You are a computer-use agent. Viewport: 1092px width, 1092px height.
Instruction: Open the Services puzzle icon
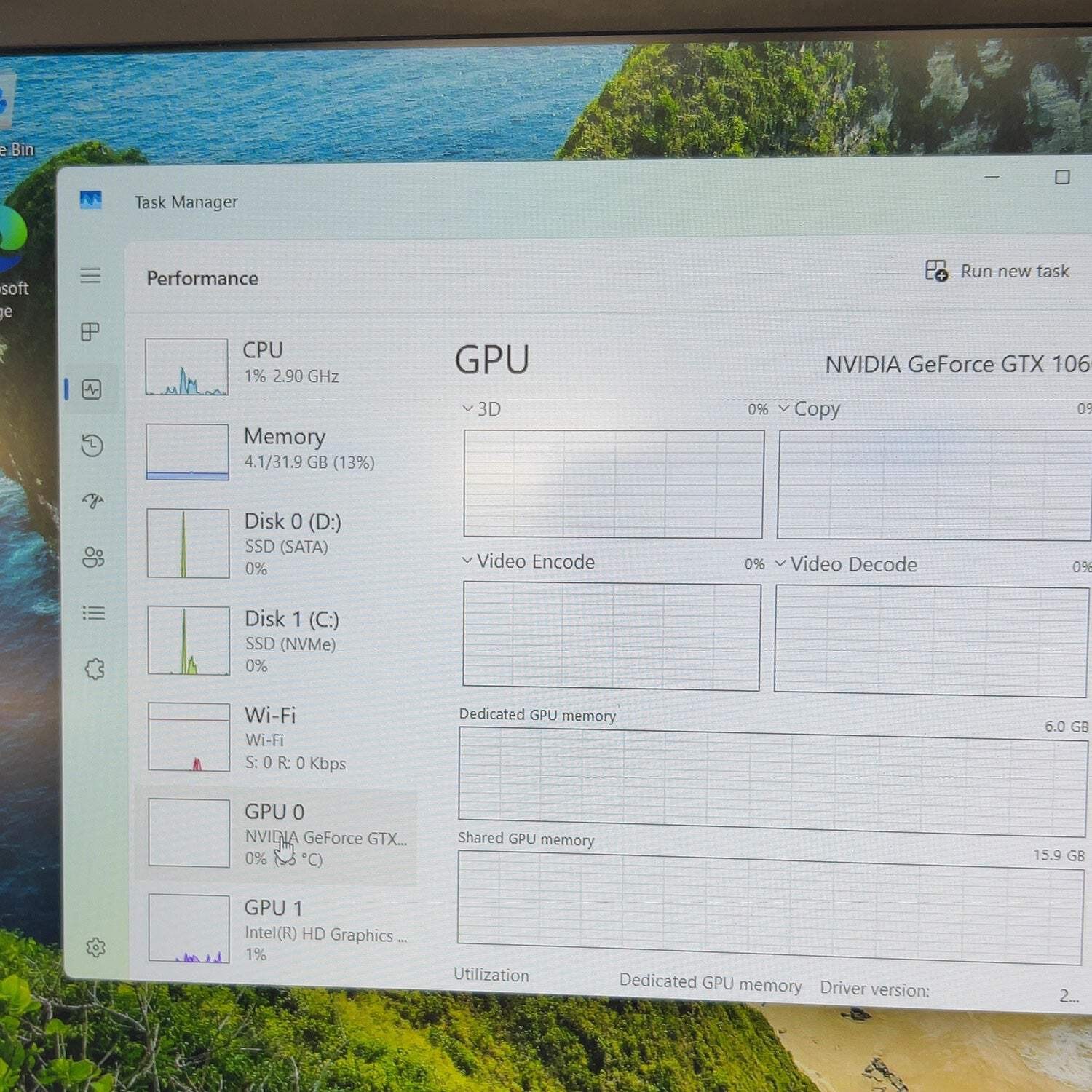[x=95, y=669]
